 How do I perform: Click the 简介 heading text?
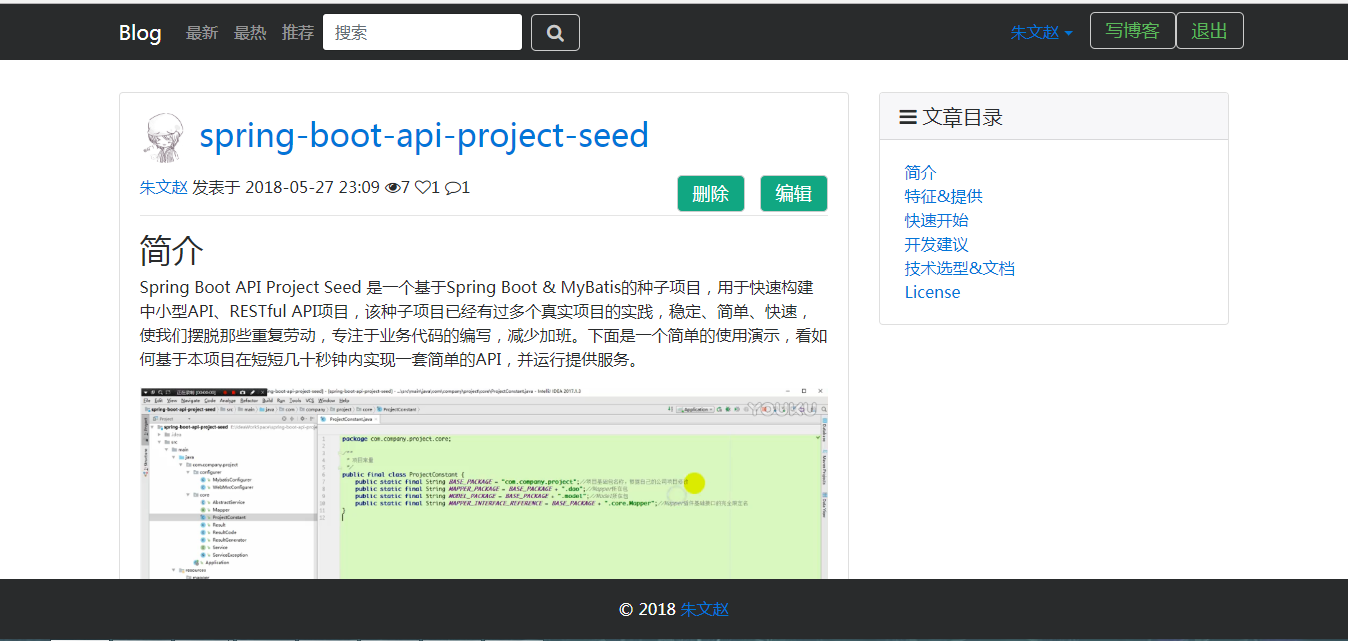pyautogui.click(x=172, y=250)
